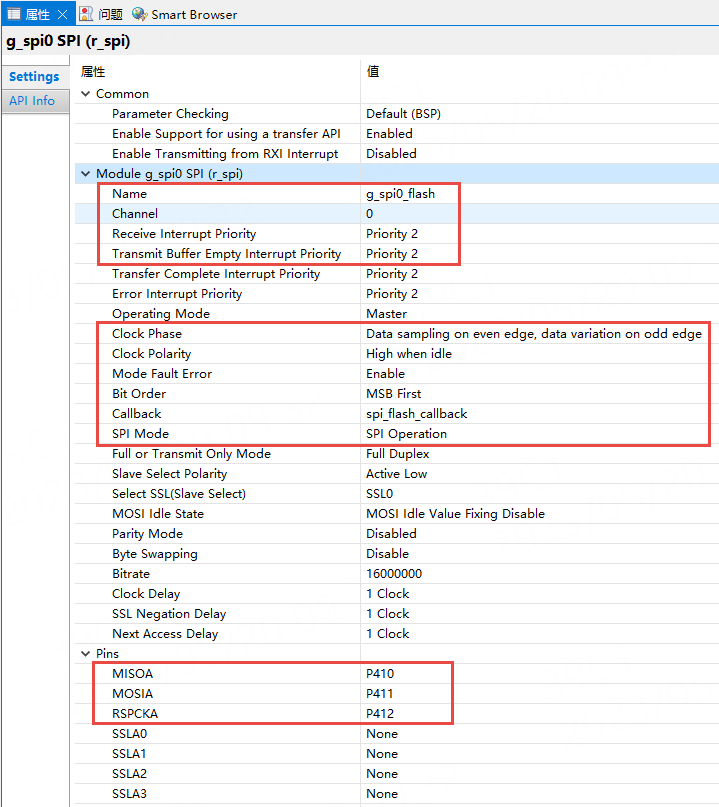Click the Problems tab icon
The height and width of the screenshot is (807, 719).
coord(86,14)
